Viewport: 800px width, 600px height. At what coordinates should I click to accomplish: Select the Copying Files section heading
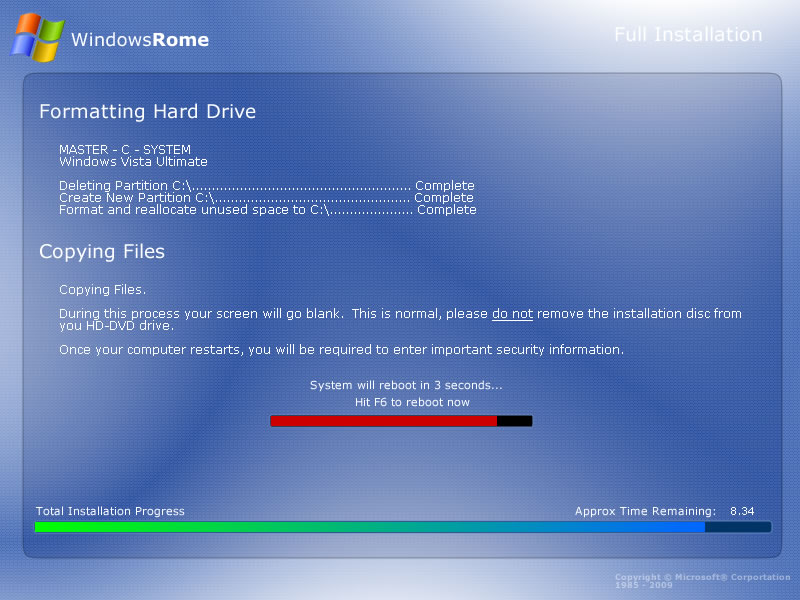coord(102,252)
